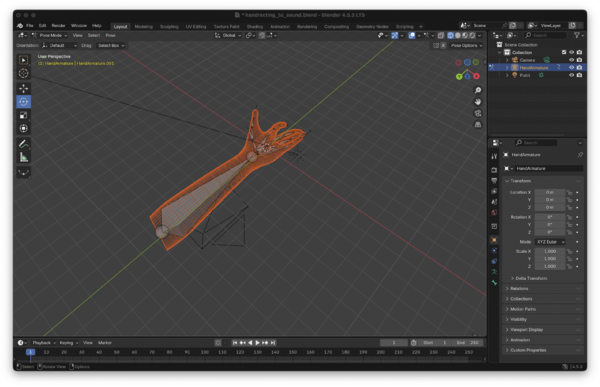This screenshot has width=600, height=387.
Task: Click the pin icon beside HandArmature
Action: (580, 155)
